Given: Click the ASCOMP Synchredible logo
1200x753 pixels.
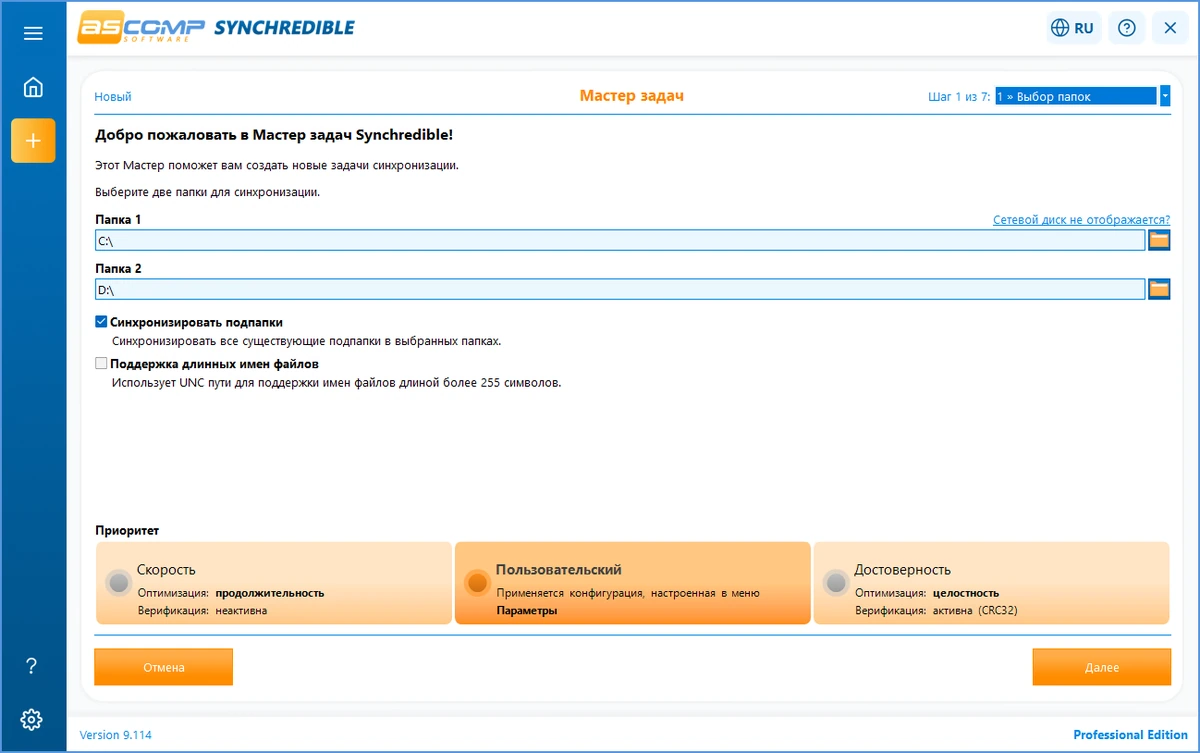Looking at the screenshot, I should tap(216, 28).
